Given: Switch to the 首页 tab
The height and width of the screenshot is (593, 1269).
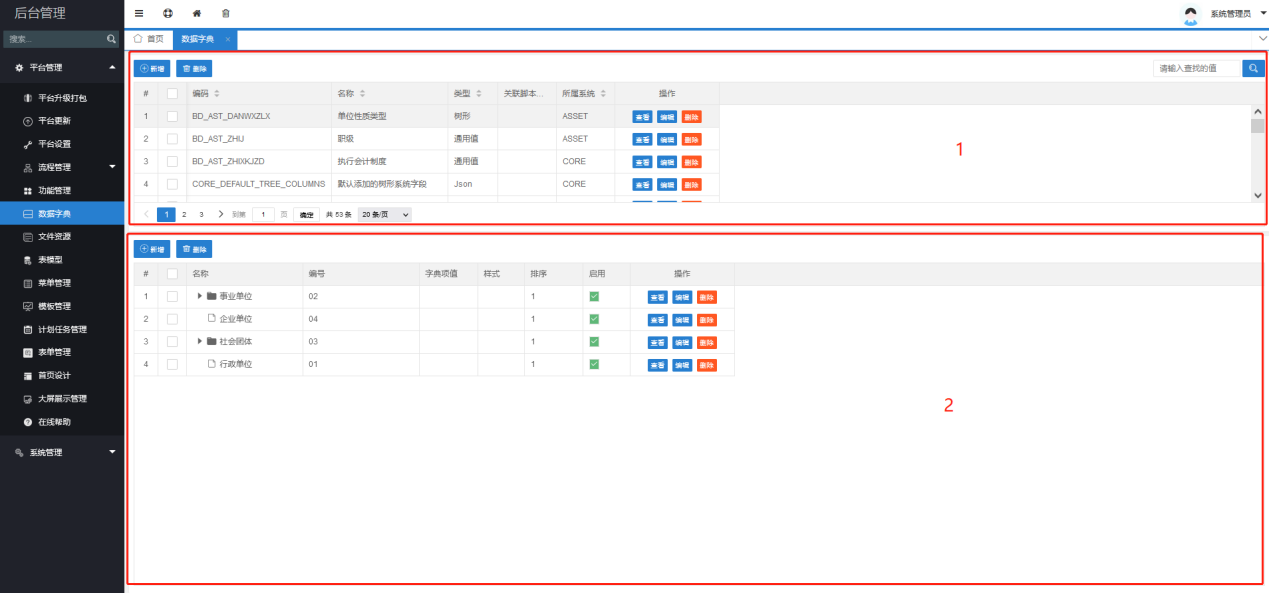Looking at the screenshot, I should pyautogui.click(x=148, y=39).
